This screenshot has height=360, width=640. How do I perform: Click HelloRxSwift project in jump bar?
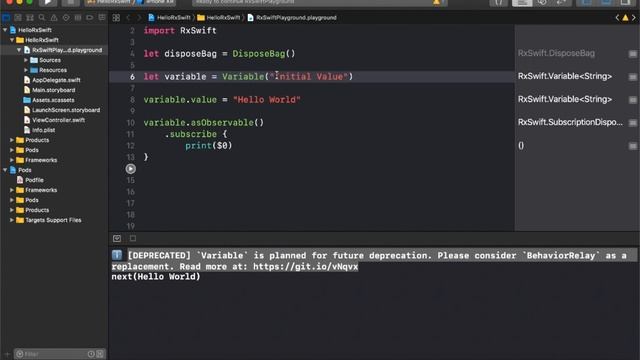(169, 18)
